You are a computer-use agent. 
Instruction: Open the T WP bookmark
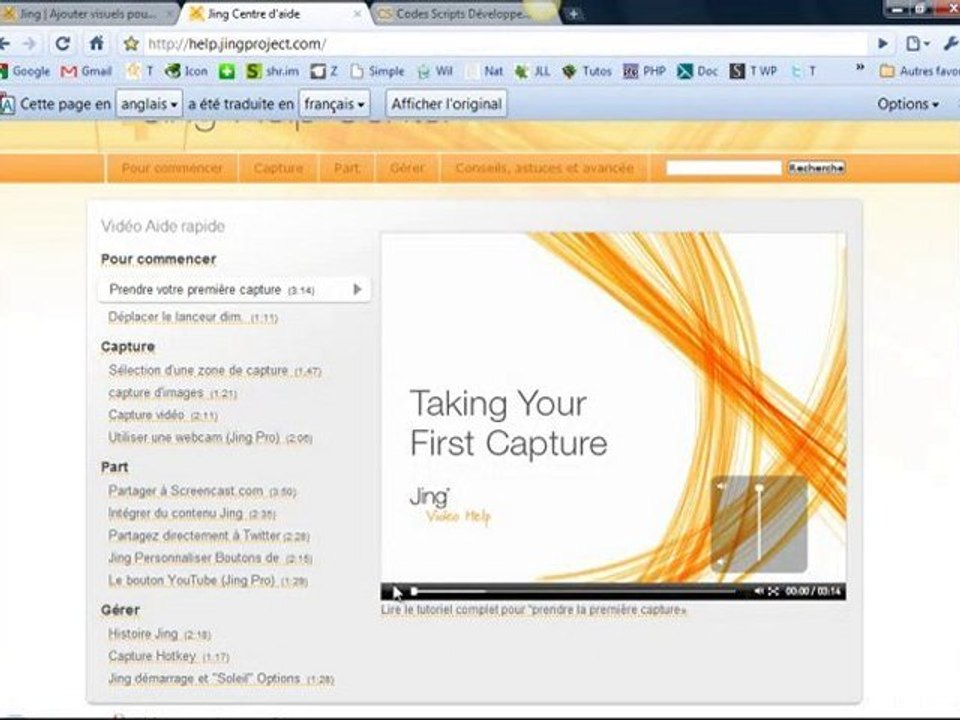pyautogui.click(x=753, y=71)
